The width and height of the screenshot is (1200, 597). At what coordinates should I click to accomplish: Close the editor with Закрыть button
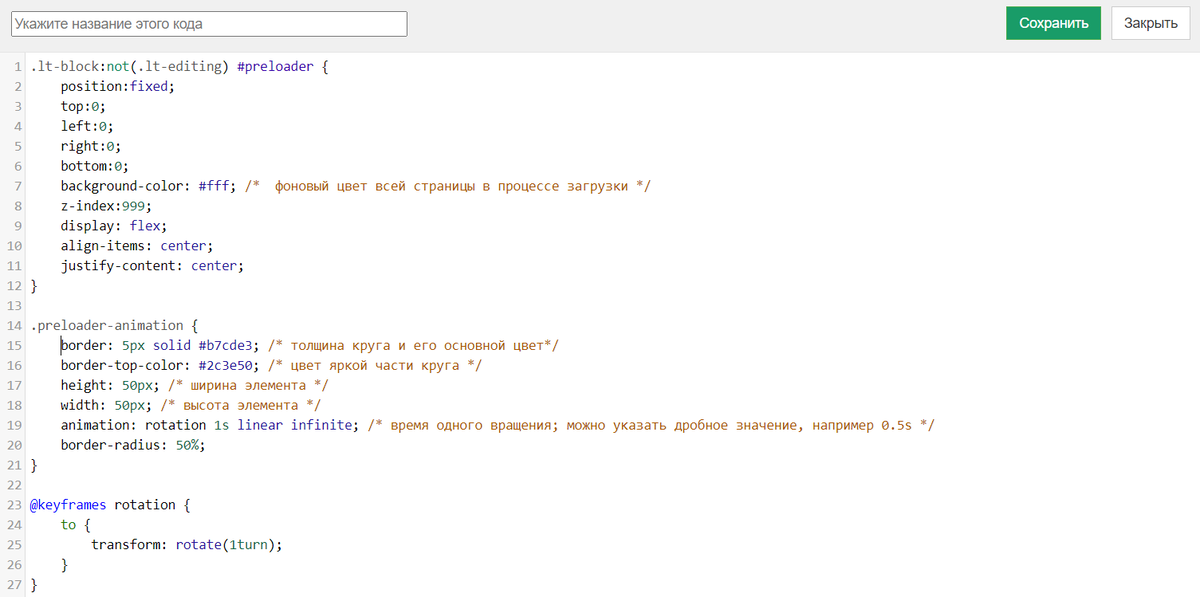[x=1150, y=23]
